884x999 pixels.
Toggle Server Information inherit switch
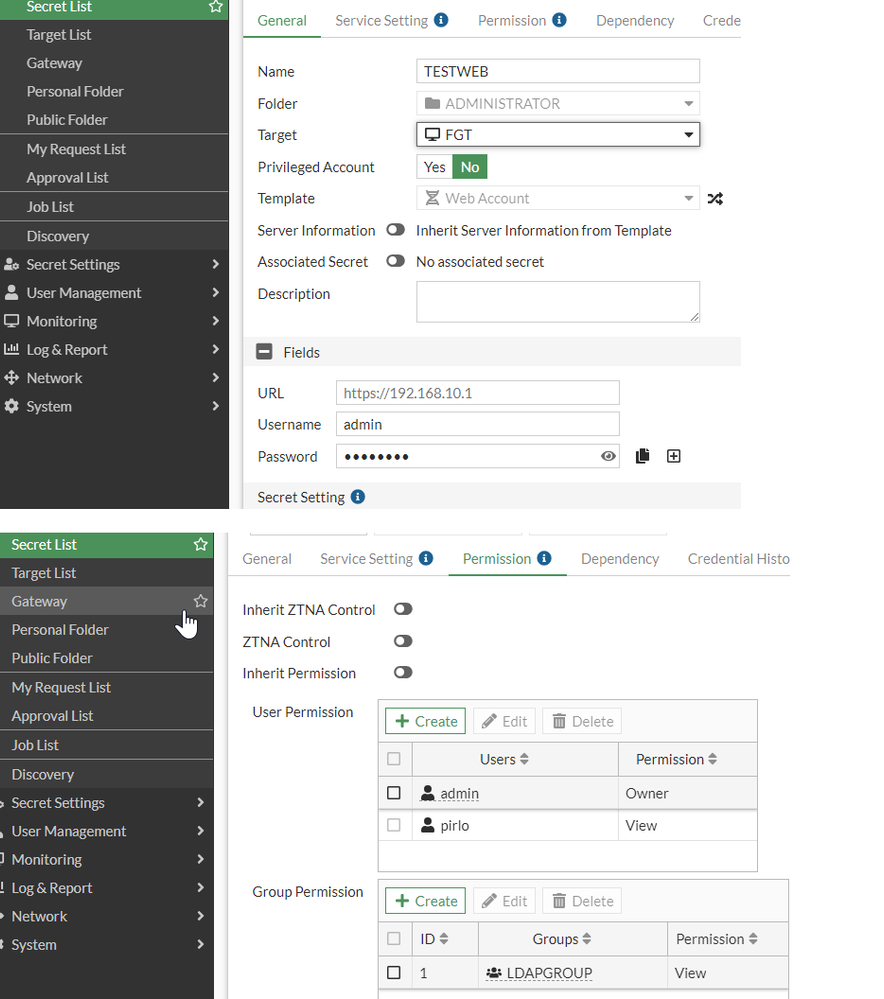[396, 230]
